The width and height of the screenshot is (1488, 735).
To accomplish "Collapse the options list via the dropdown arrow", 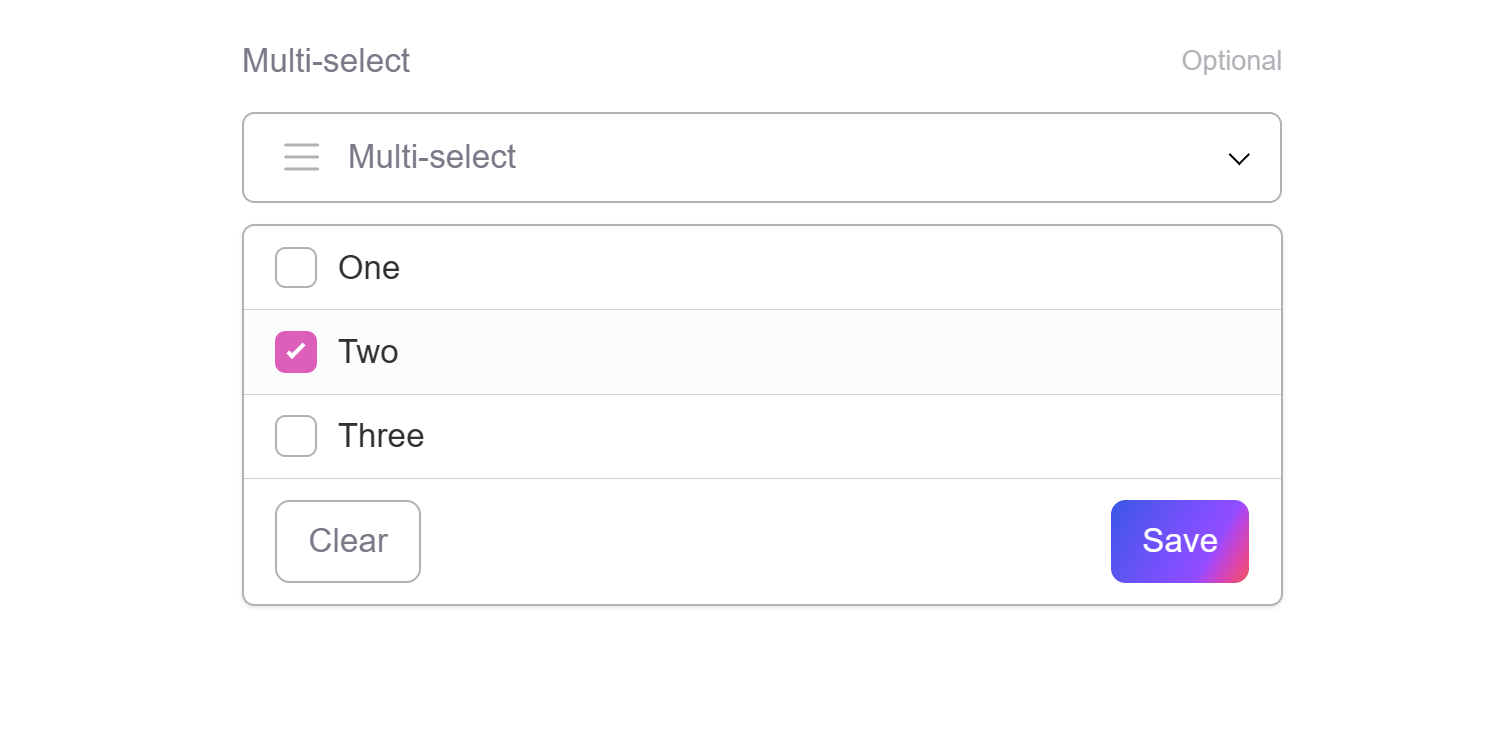I will tap(1239, 158).
